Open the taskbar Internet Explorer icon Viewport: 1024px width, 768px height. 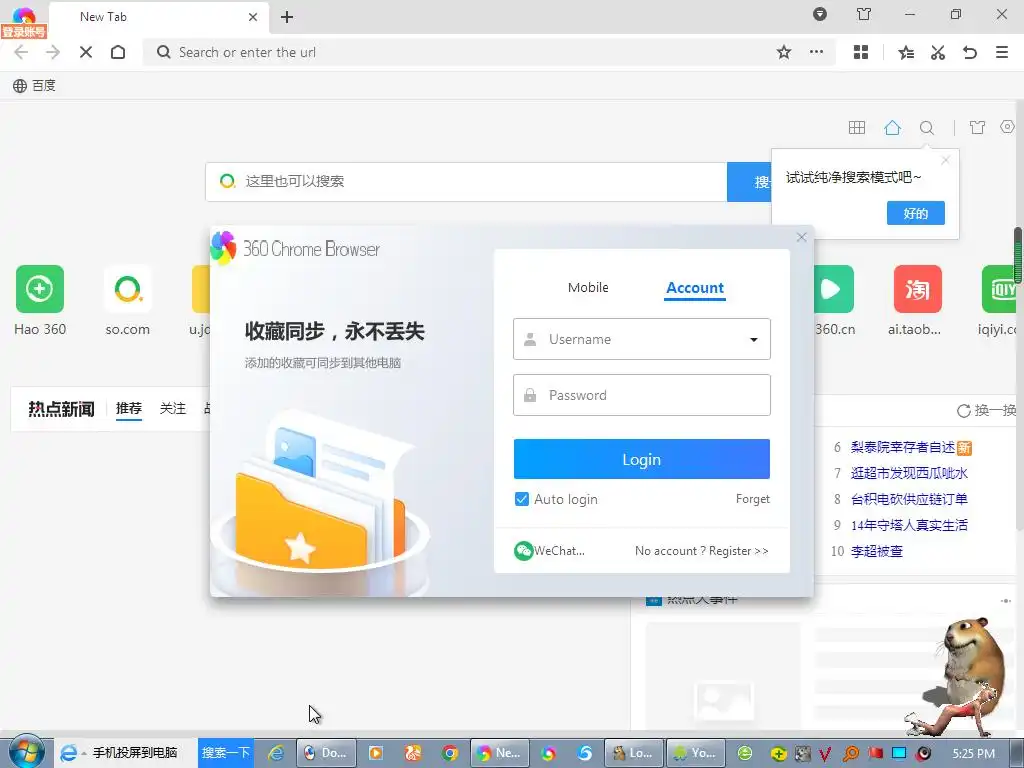coord(276,753)
